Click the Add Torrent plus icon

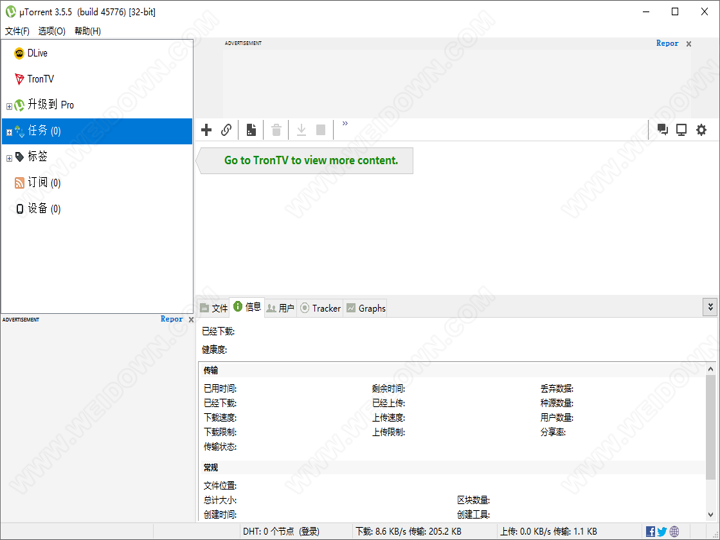[x=206, y=130]
